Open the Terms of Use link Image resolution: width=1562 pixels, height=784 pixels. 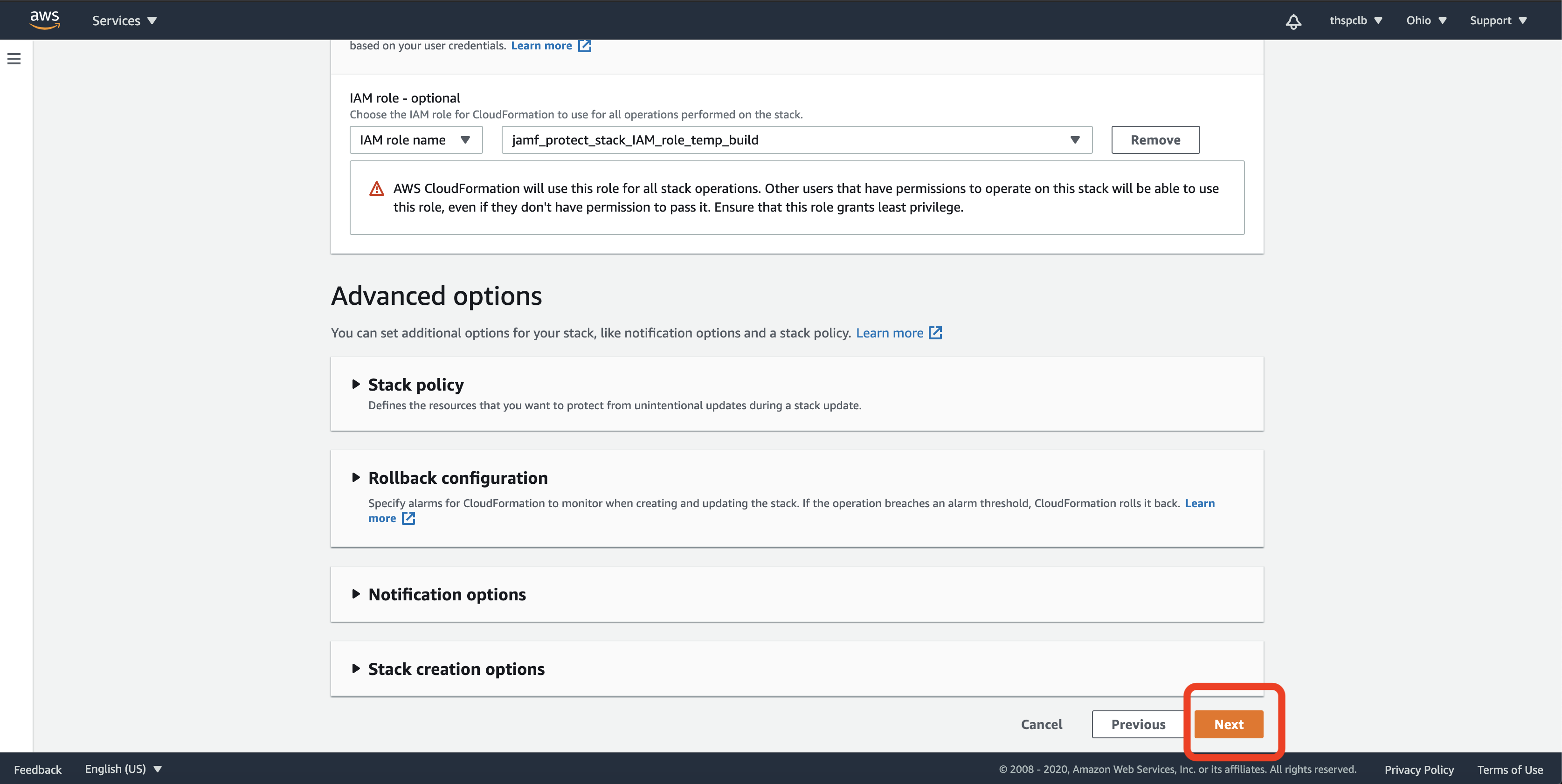(1510, 770)
